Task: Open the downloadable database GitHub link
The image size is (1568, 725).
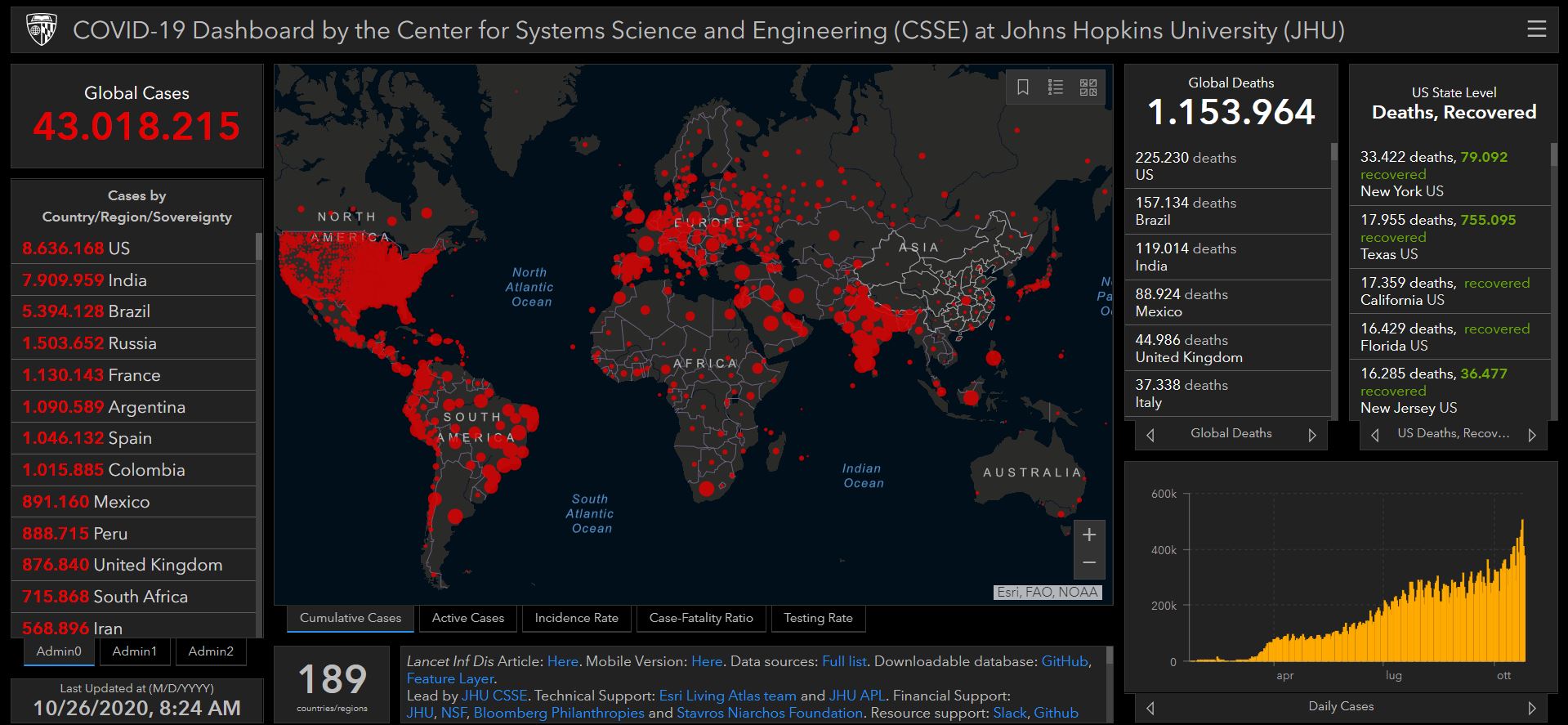Action: click(1065, 661)
